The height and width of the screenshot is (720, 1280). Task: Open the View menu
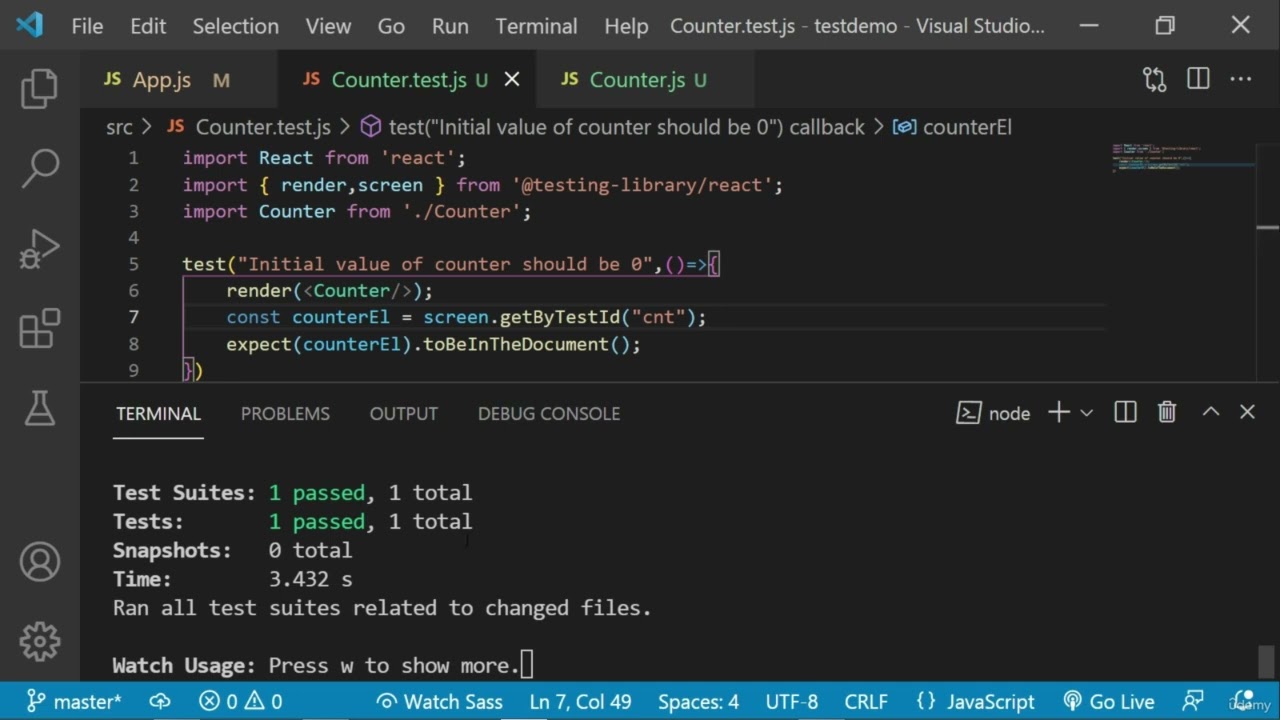[328, 26]
